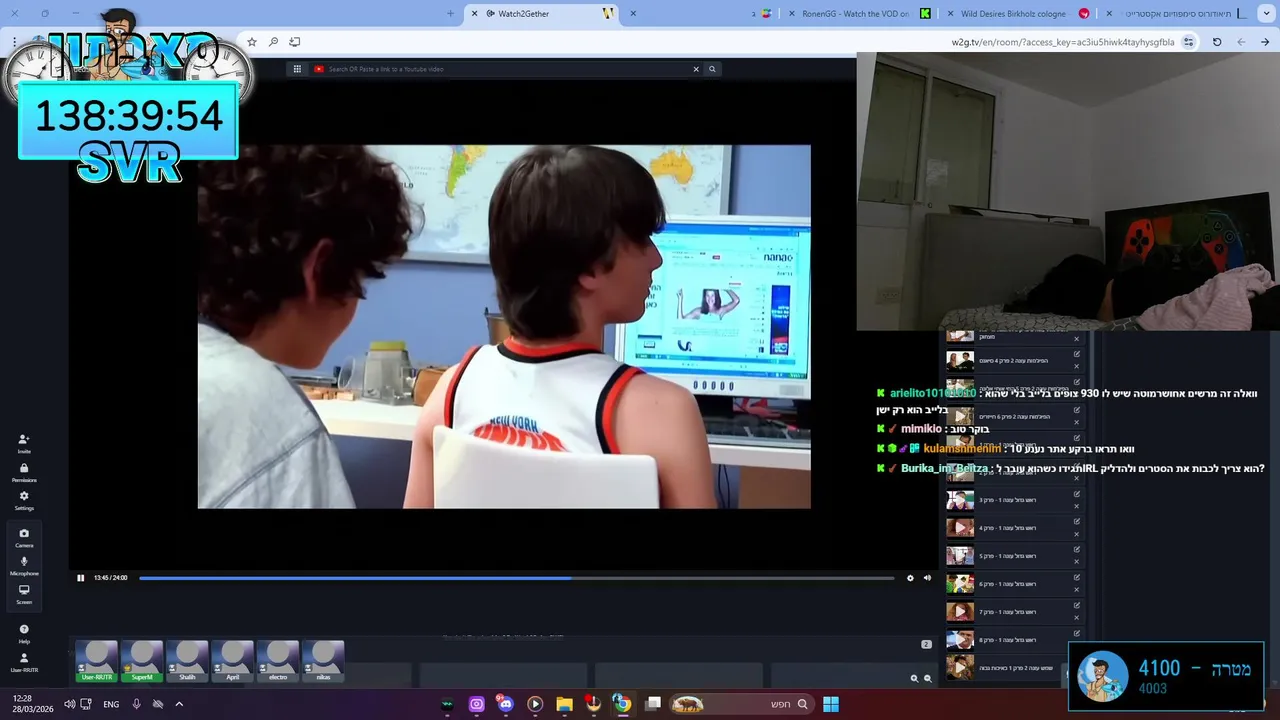Expand the hidden system tray icons

pos(179,704)
